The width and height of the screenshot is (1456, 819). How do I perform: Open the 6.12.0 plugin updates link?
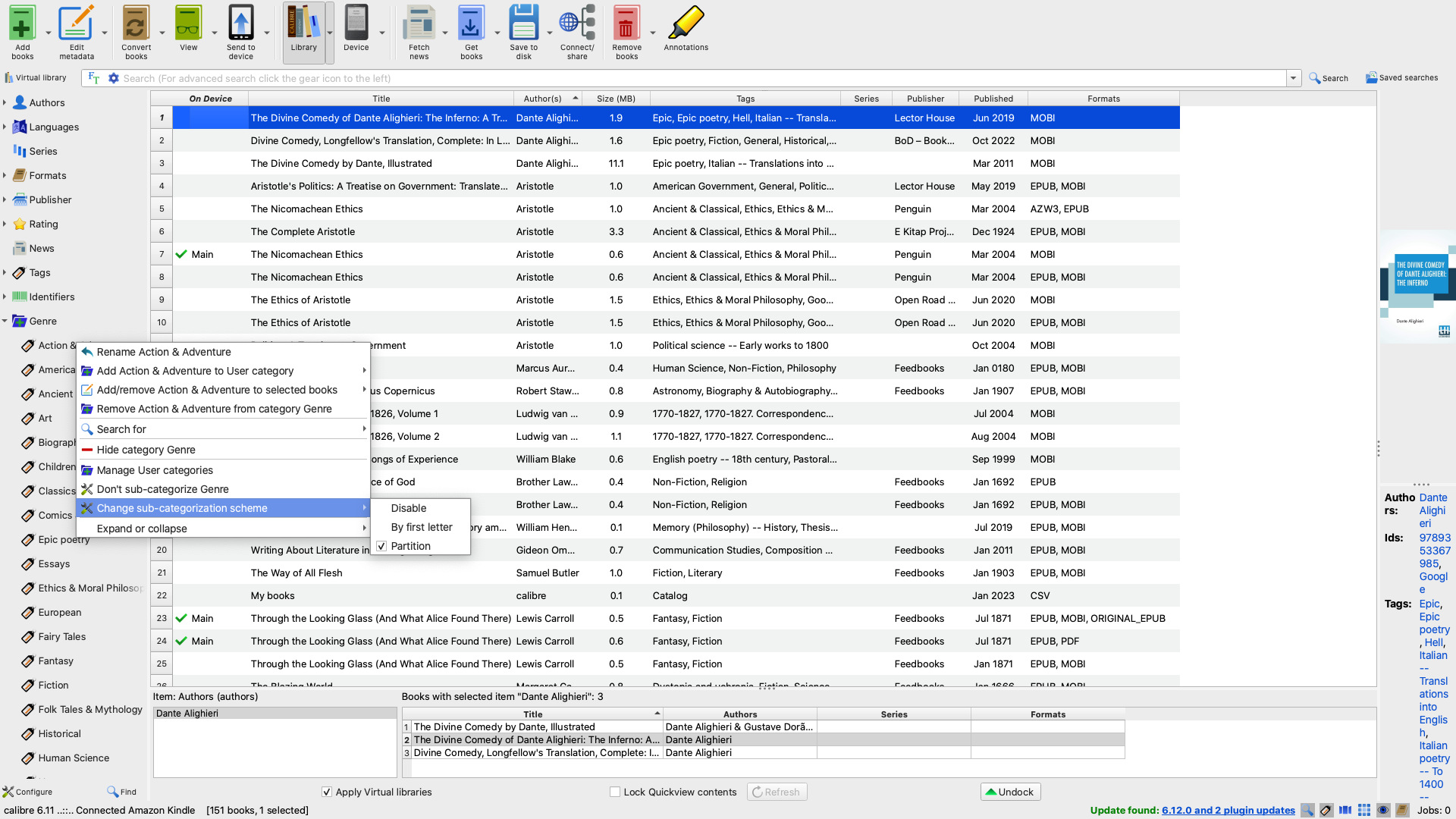click(x=1228, y=810)
